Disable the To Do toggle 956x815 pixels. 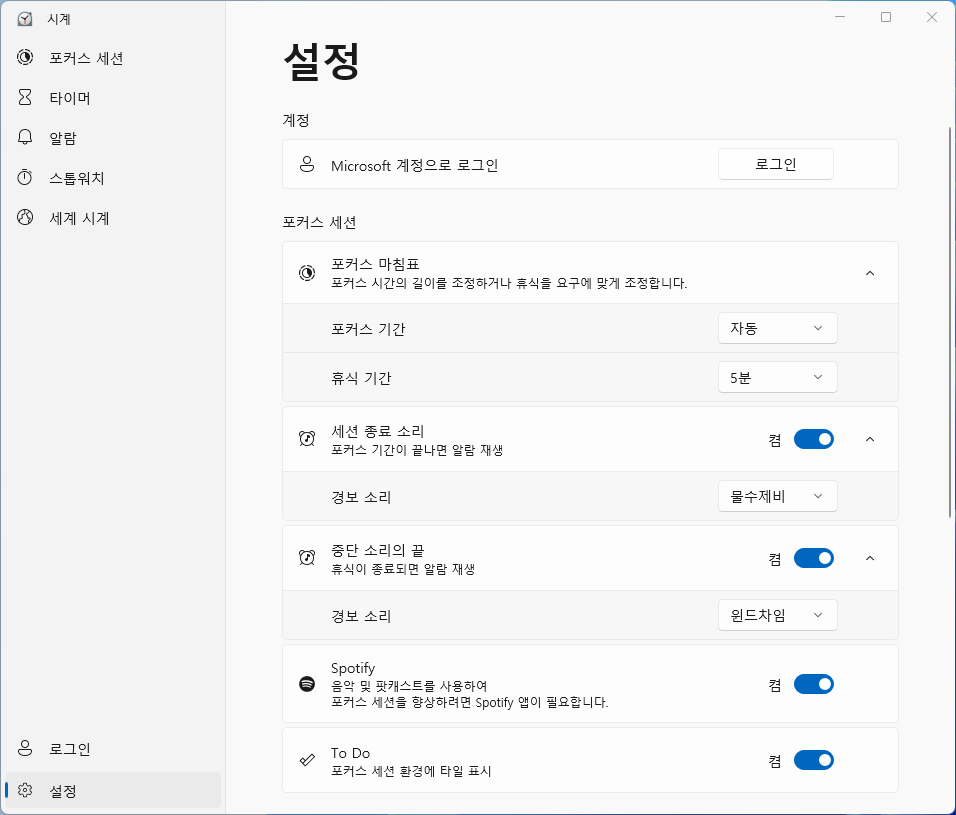click(x=814, y=760)
